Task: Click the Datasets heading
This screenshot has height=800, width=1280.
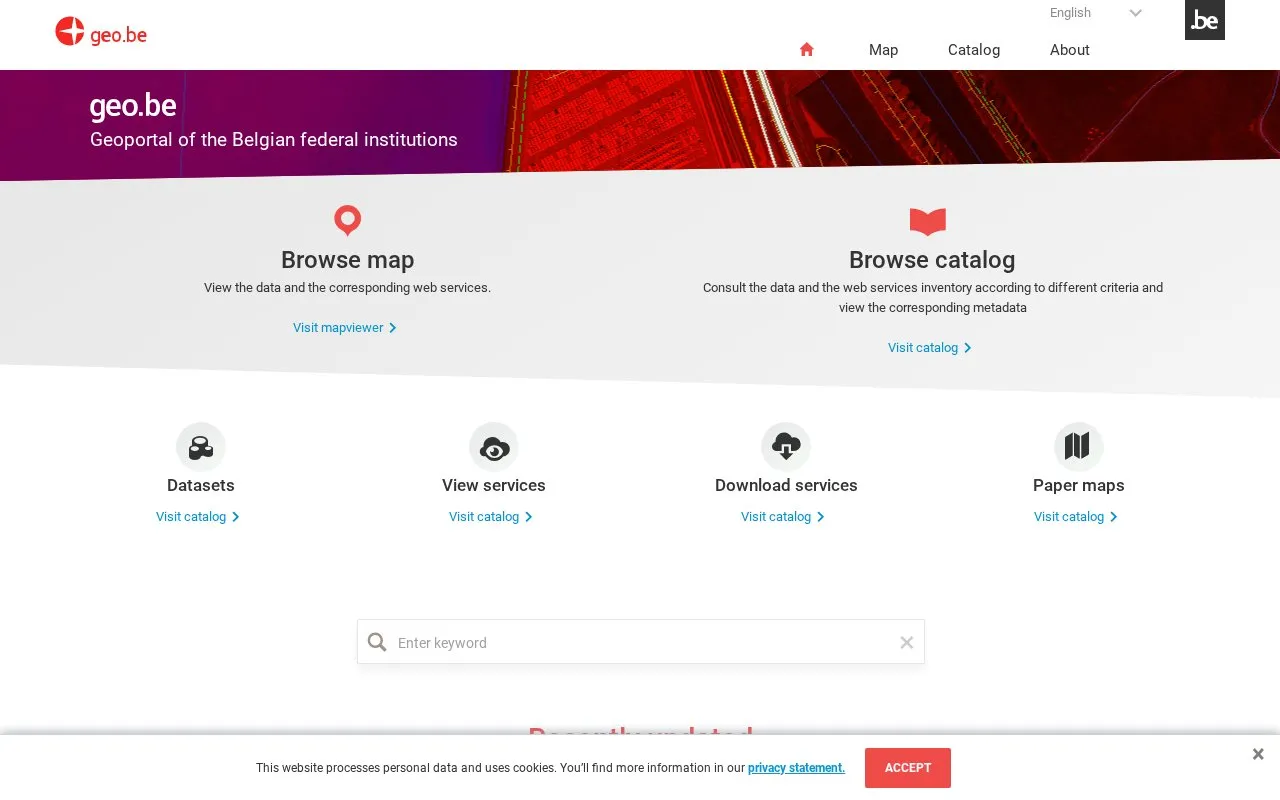Action: point(201,485)
